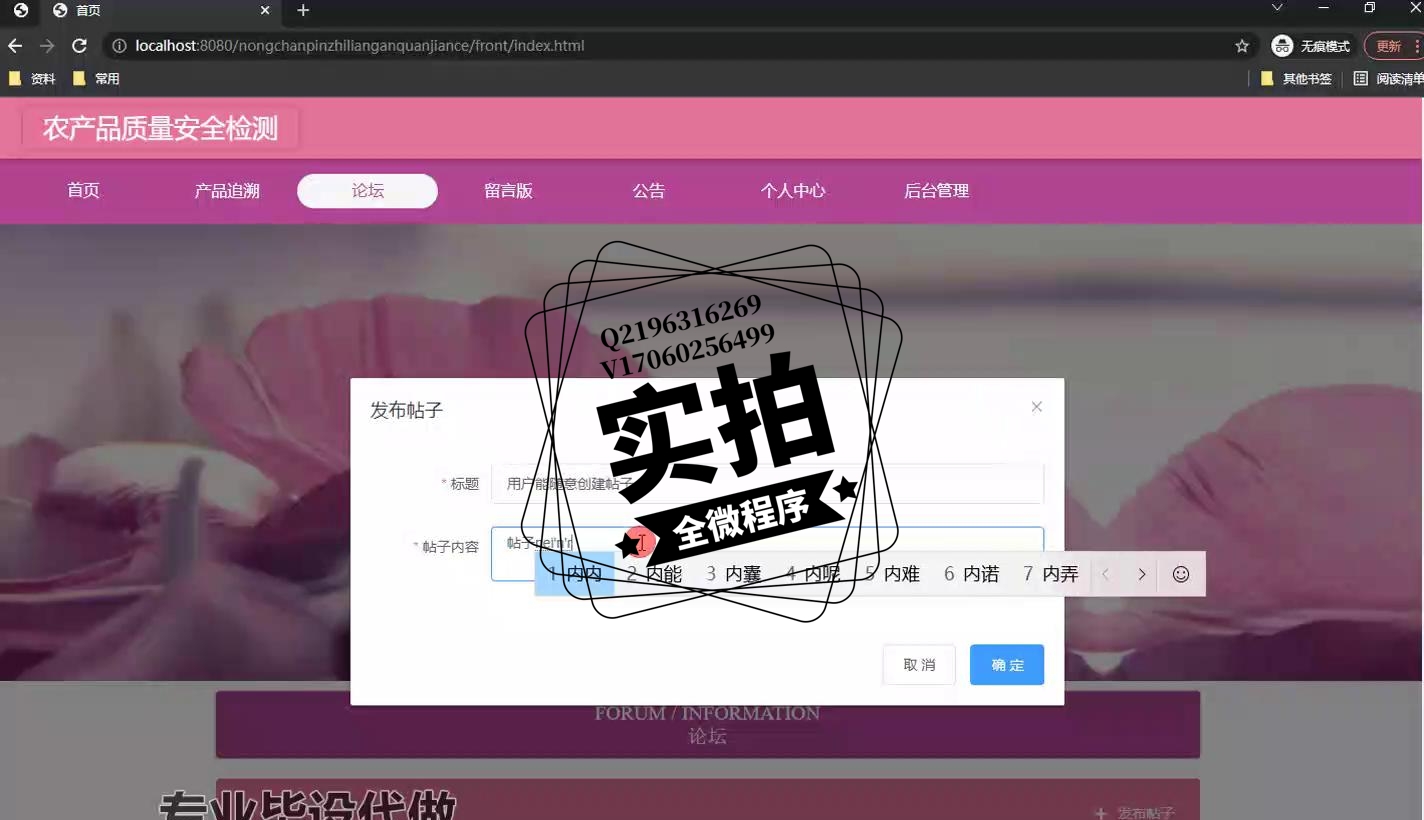This screenshot has width=1424, height=820.
Task: Choose IME candidate 2 内能
Action: 654,574
